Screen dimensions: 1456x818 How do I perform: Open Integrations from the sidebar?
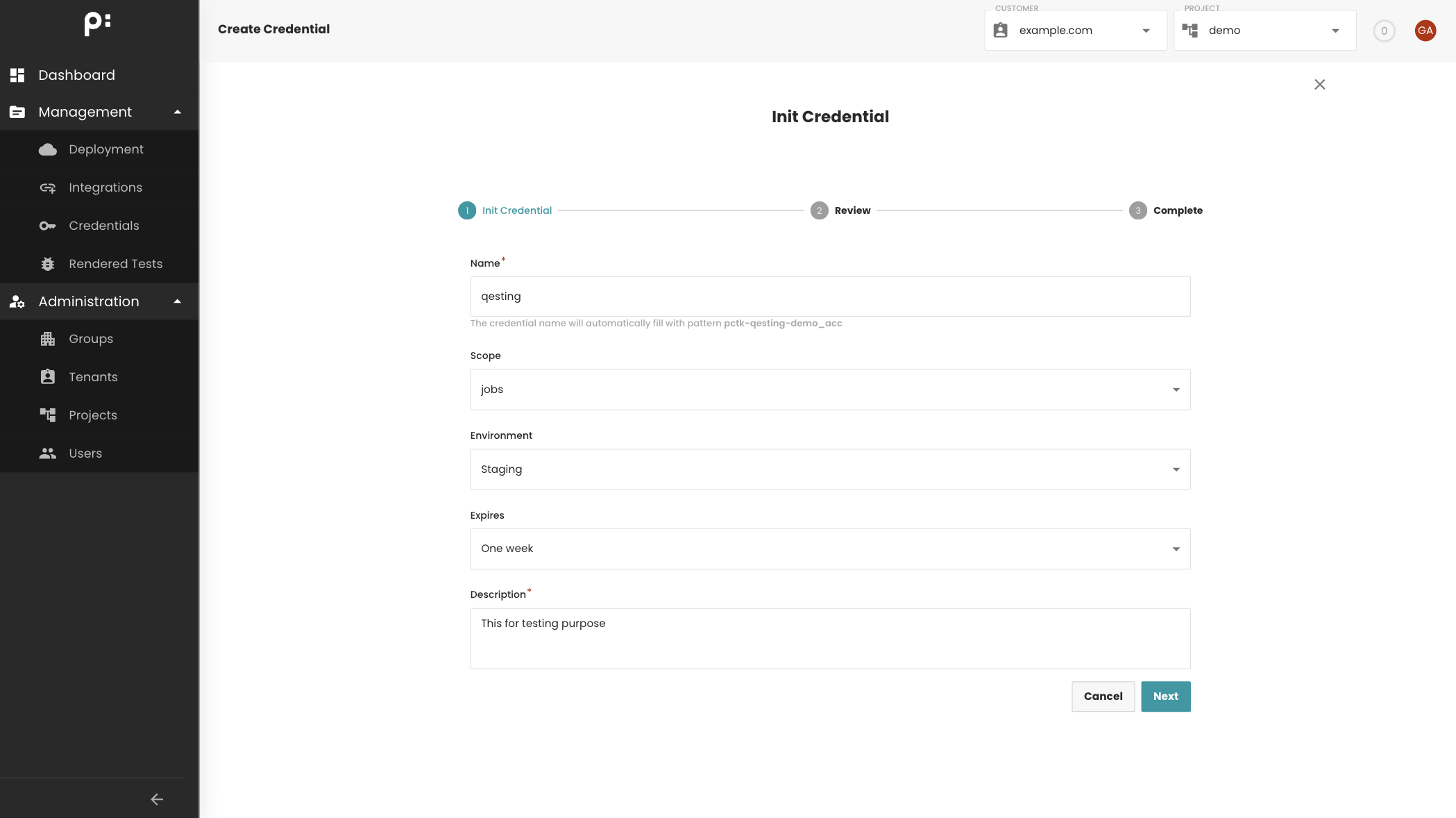(x=104, y=187)
